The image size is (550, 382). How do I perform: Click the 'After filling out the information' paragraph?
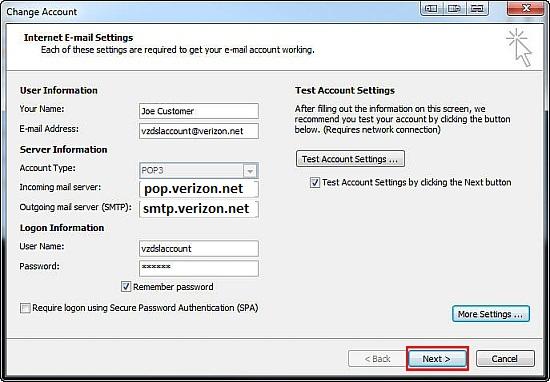[x=402, y=119]
